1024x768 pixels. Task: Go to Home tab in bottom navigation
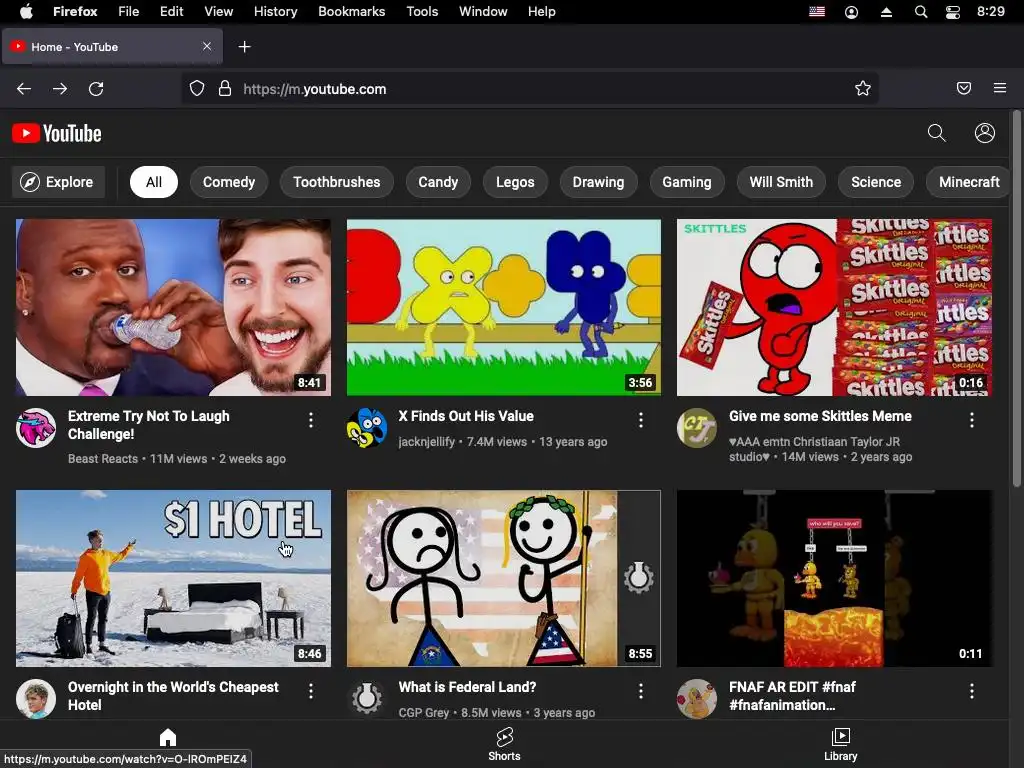[168, 738]
